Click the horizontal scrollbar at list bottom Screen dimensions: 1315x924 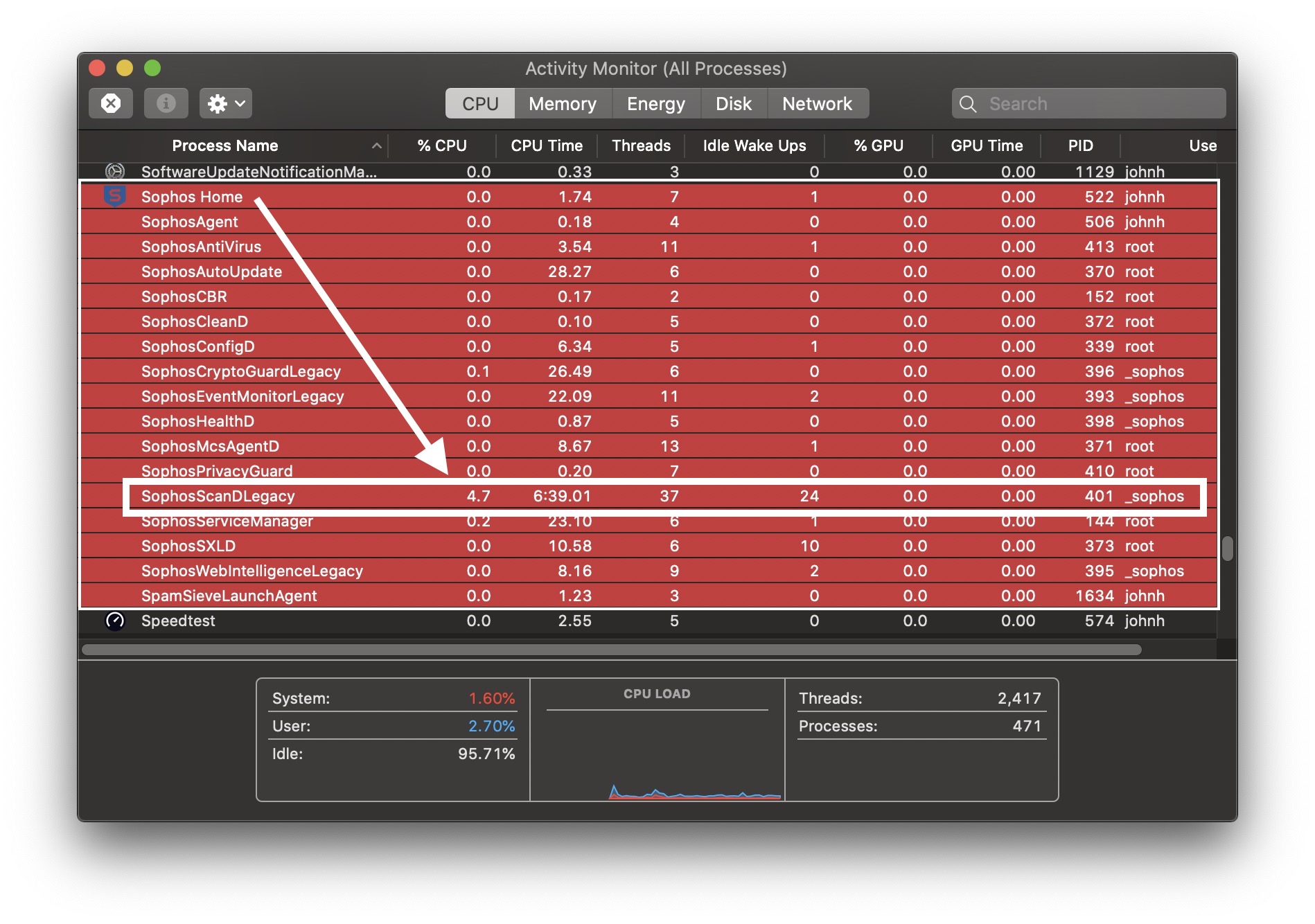click(x=611, y=650)
